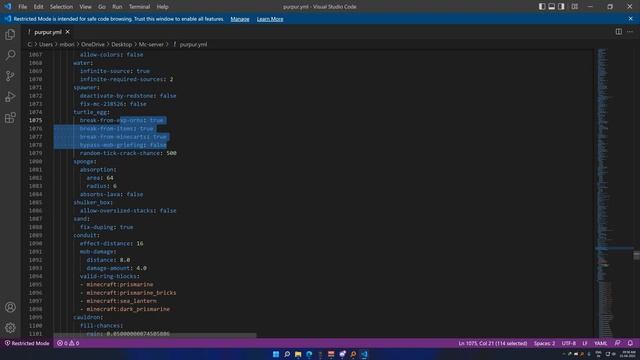Close the purpur.yml editor tab
Image resolution: width=640 pixels, height=360 pixels.
68,32
